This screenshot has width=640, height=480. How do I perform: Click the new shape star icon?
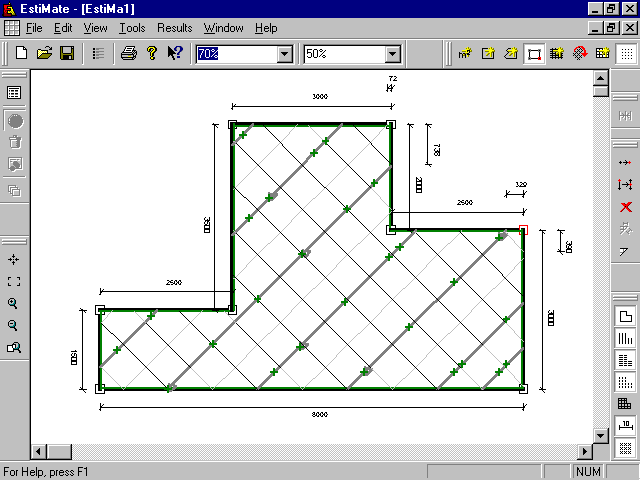point(511,53)
